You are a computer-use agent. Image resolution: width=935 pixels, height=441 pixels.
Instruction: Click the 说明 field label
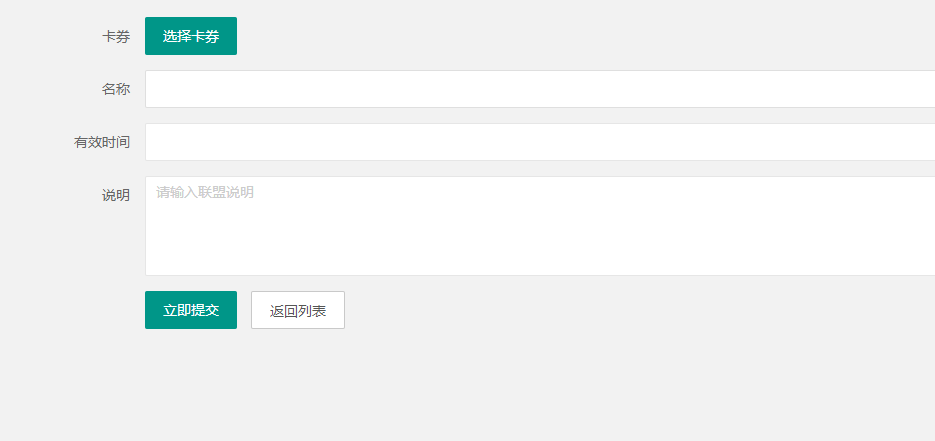116,195
